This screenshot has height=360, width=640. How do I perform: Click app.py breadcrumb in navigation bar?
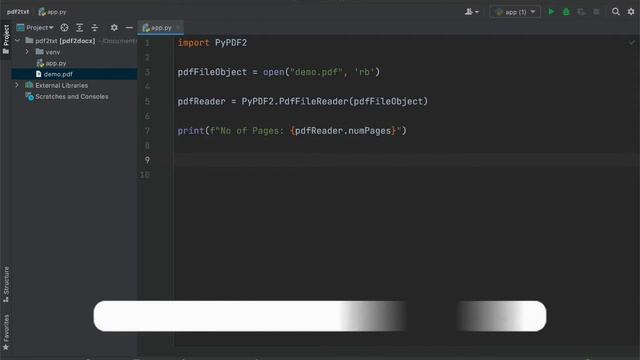(x=52, y=12)
